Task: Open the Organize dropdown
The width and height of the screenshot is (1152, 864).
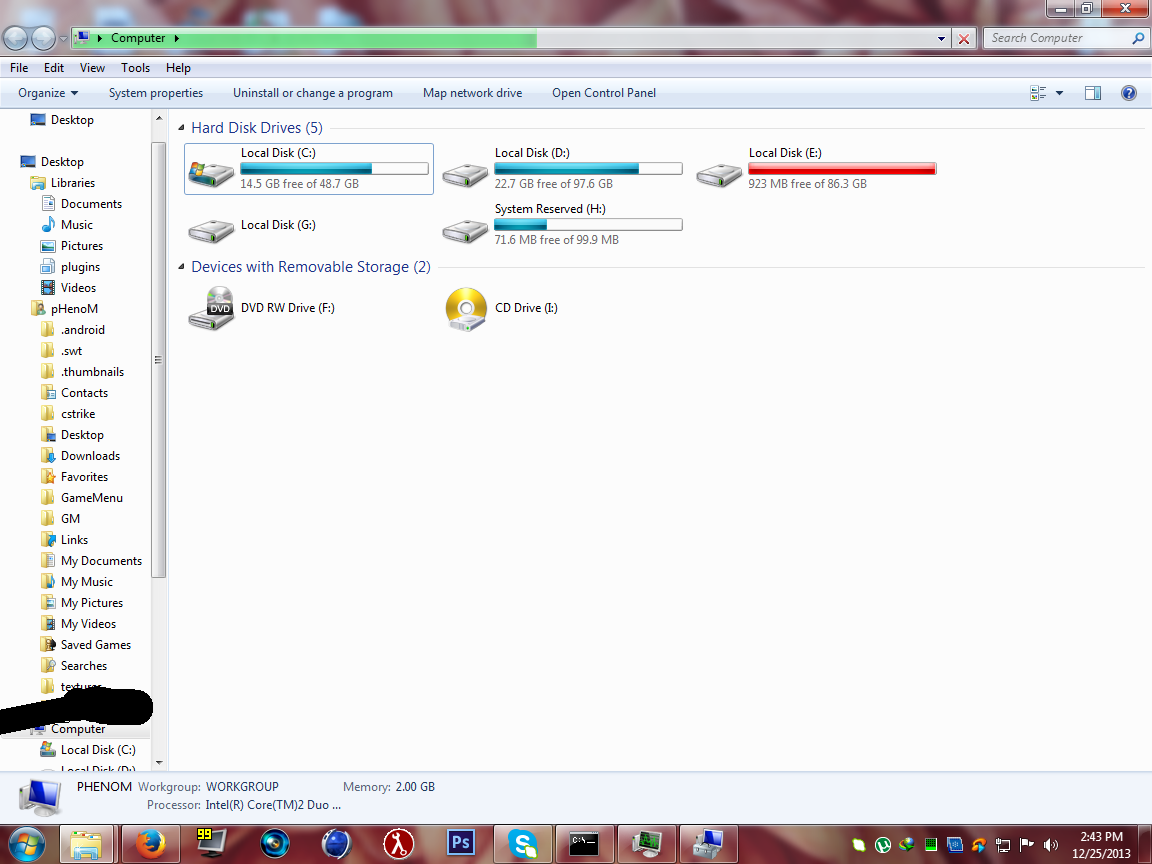Action: click(x=48, y=93)
